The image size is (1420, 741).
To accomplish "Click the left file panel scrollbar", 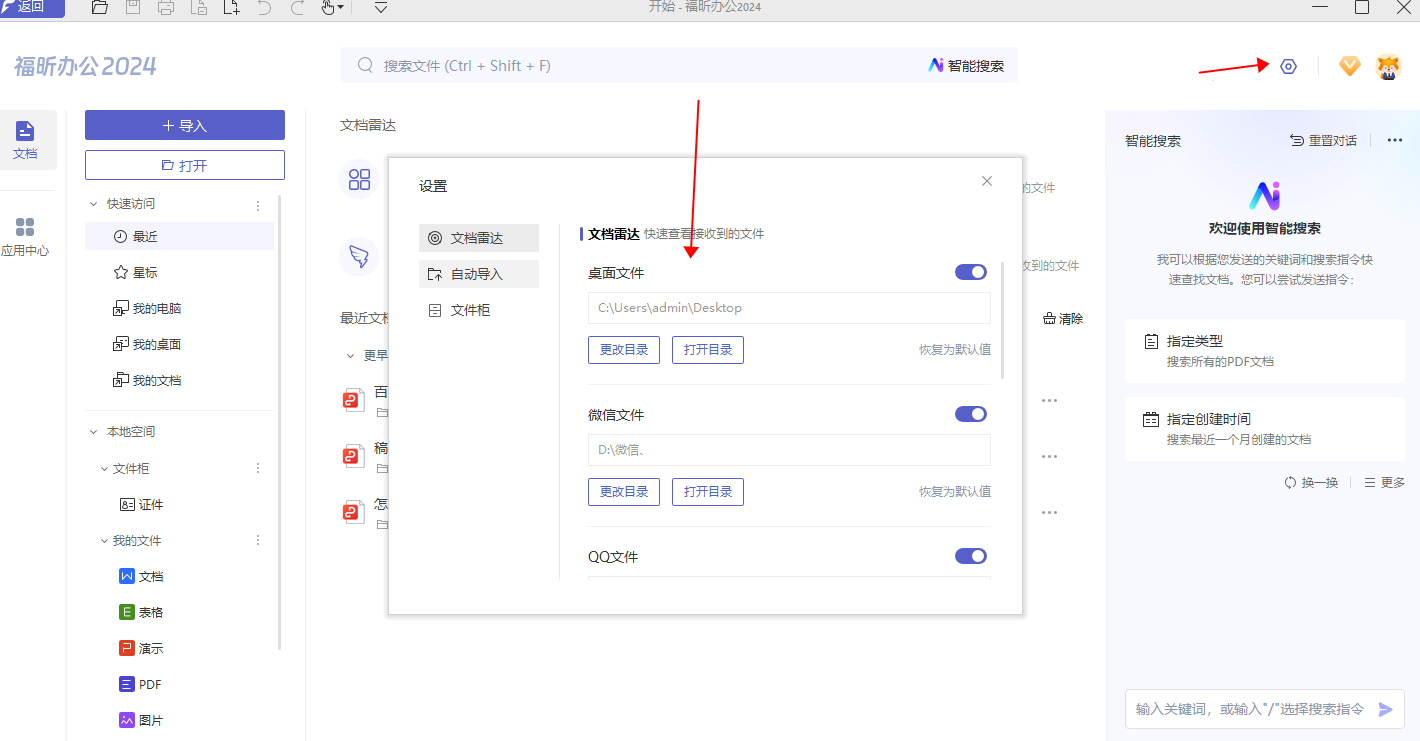I will tap(279, 422).
